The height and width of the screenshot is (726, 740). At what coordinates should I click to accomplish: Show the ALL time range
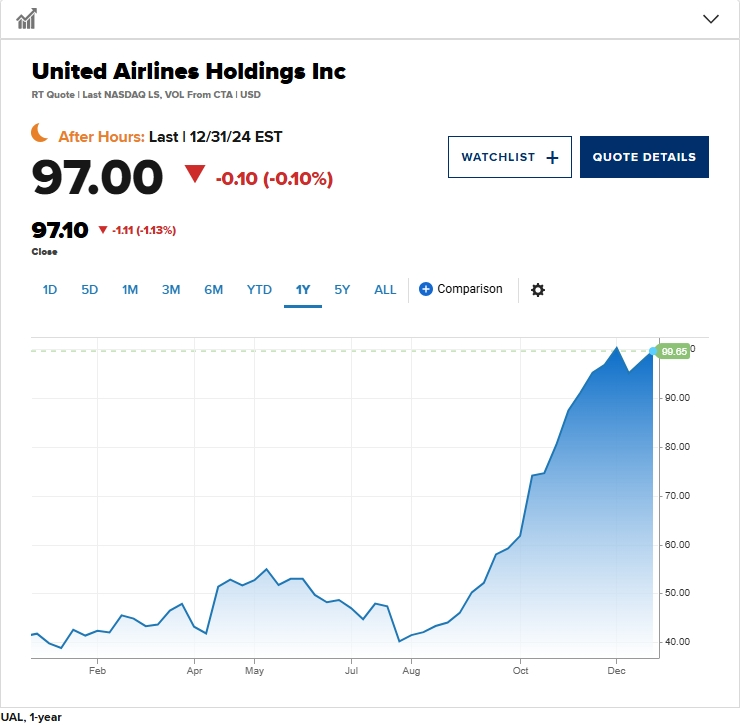[x=385, y=290]
